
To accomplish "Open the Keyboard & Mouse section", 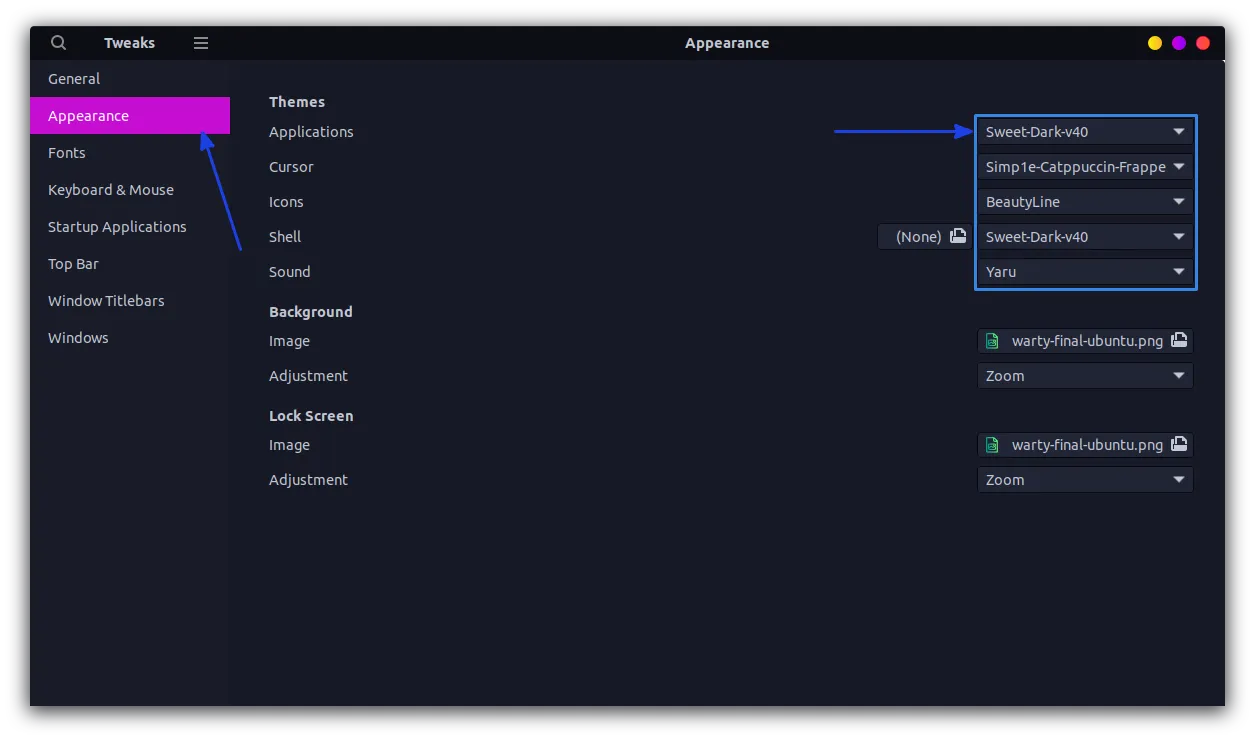I will click(110, 189).
